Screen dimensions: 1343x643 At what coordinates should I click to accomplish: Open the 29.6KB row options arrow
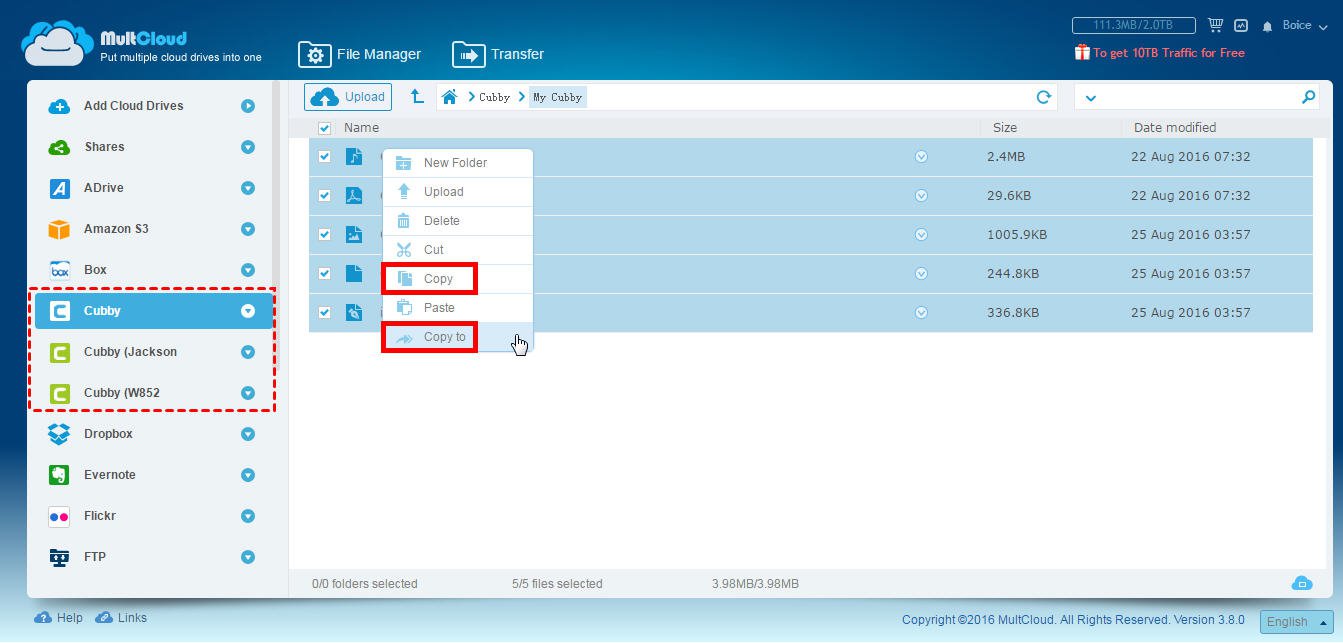[922, 196]
